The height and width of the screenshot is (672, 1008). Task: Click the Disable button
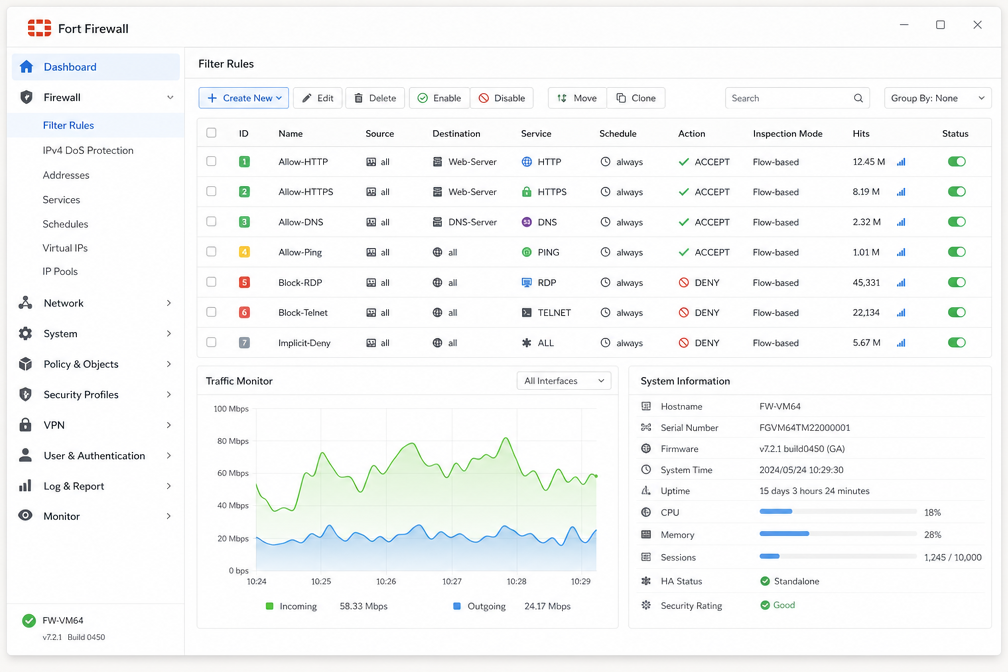click(x=502, y=98)
